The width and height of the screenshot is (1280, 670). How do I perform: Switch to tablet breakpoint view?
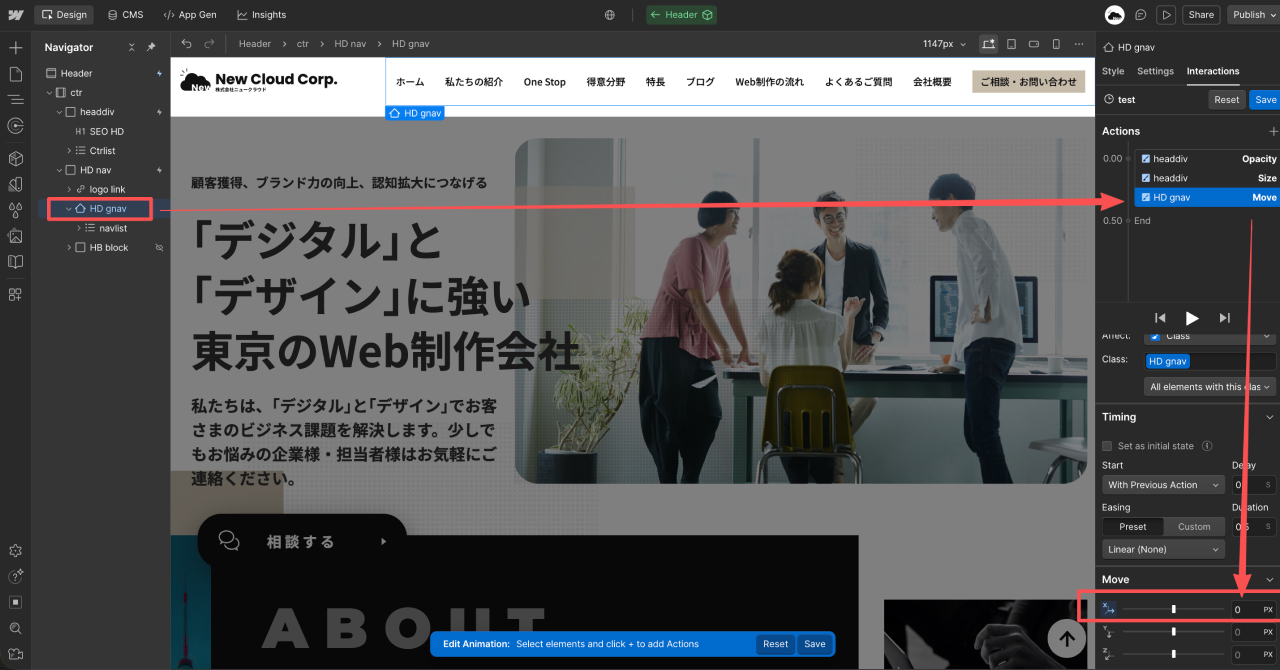1011,44
